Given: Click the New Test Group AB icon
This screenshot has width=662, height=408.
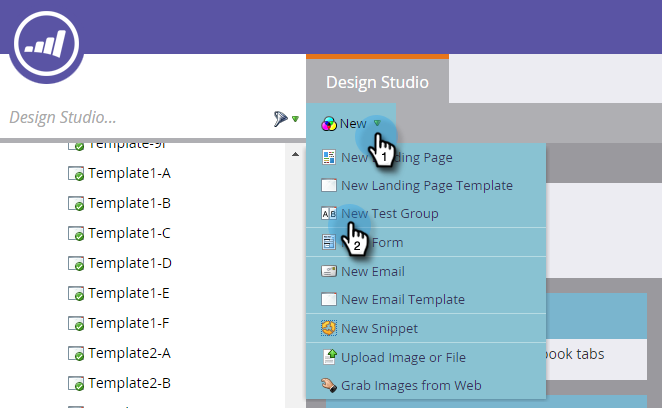Looking at the screenshot, I should pyautogui.click(x=328, y=213).
